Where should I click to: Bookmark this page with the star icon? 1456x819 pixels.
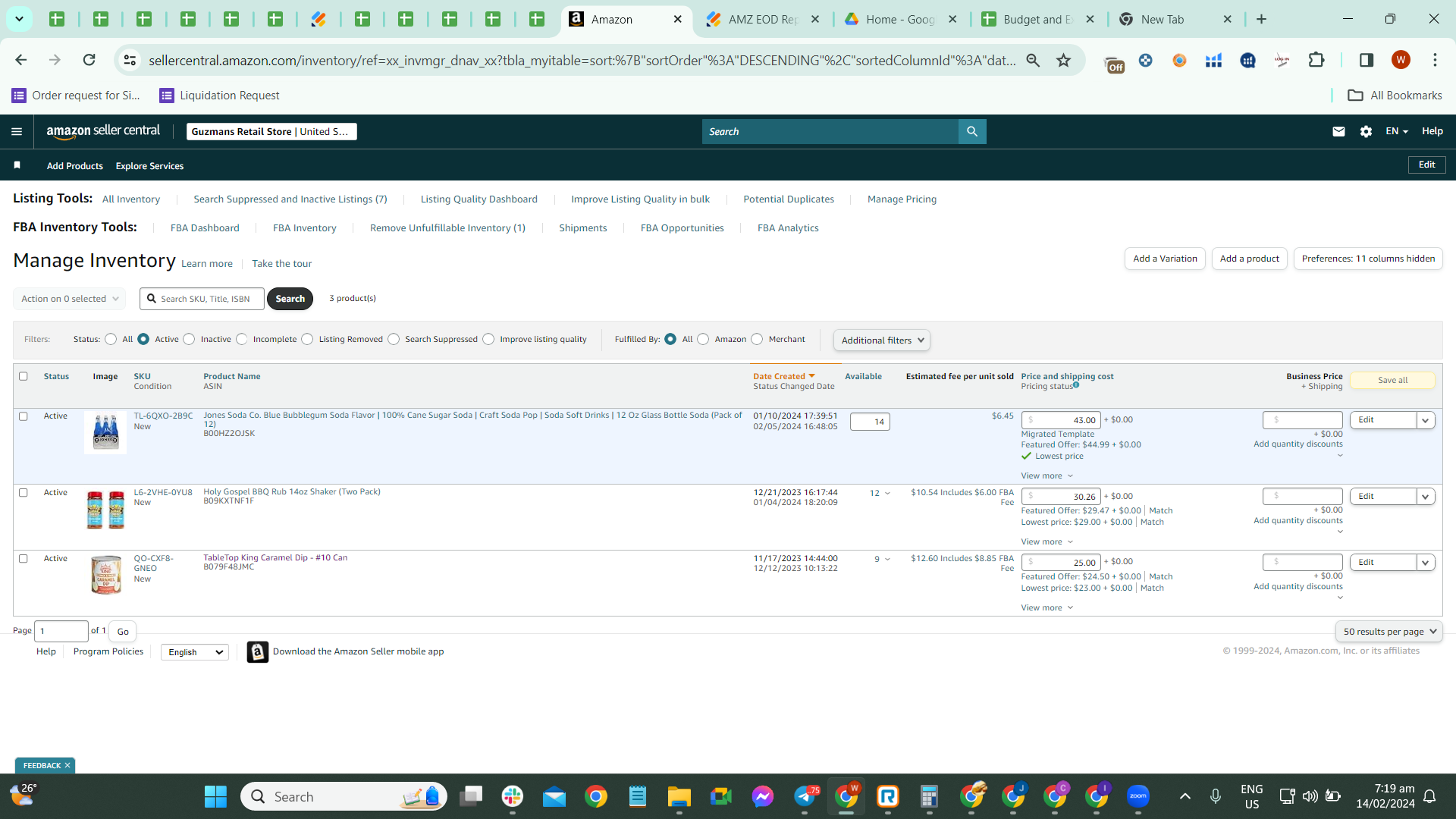(1064, 60)
